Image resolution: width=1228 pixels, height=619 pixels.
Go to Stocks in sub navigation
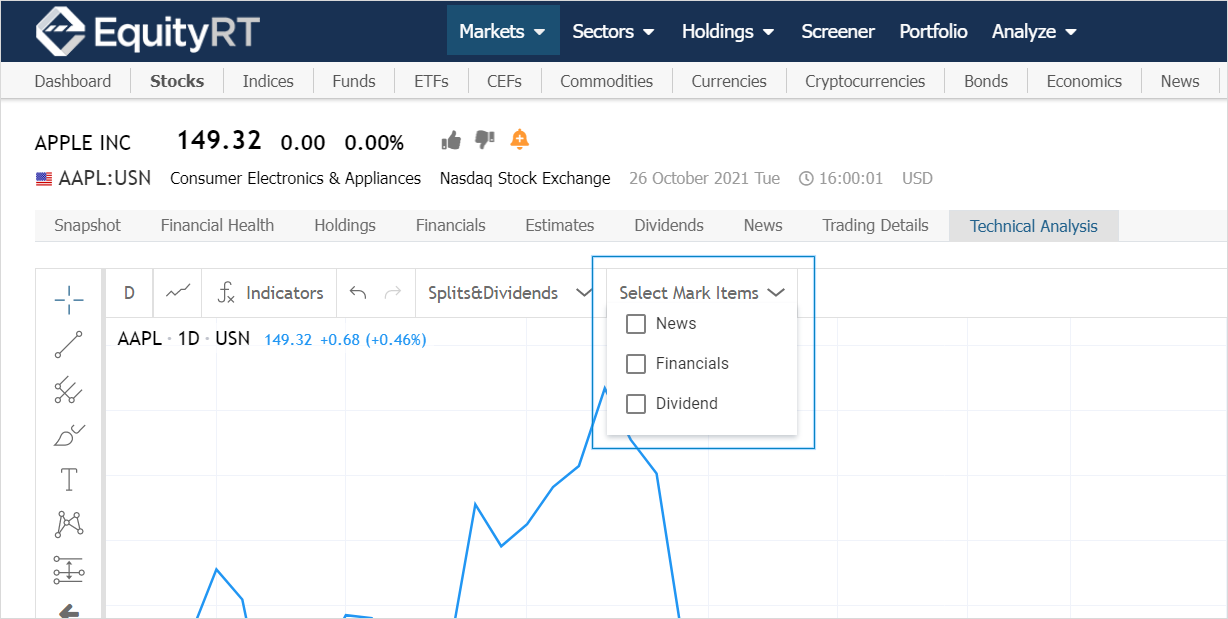click(x=177, y=81)
